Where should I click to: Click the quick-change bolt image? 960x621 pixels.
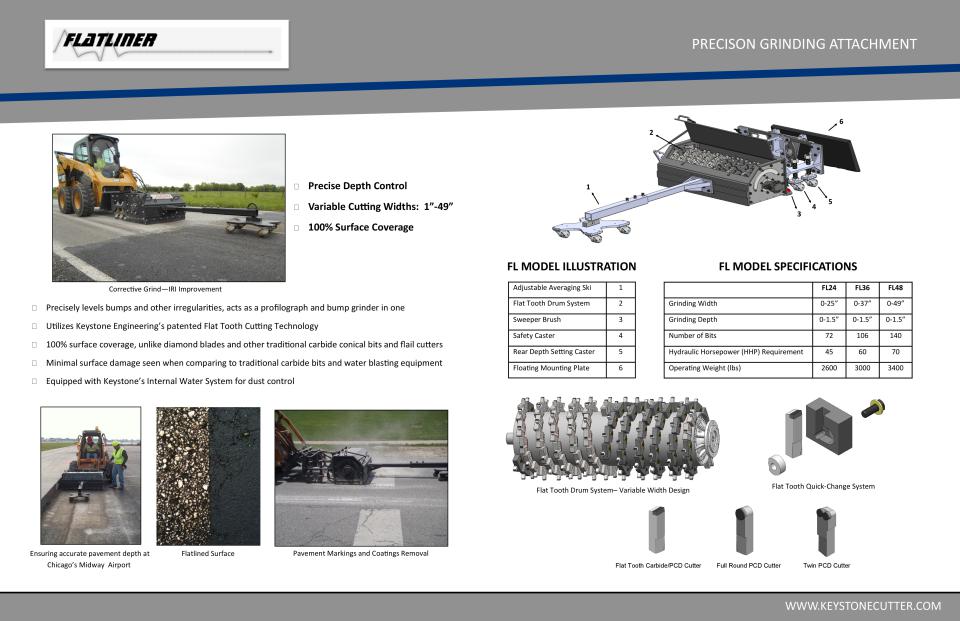873,408
